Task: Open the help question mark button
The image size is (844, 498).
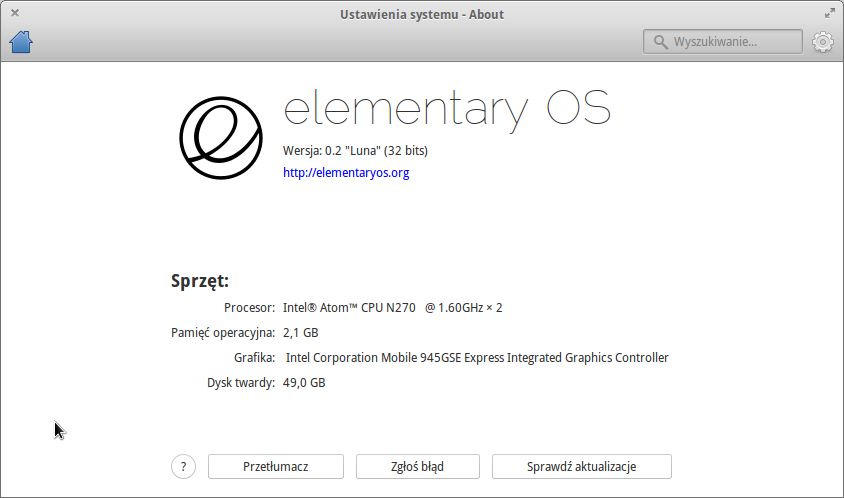Action: tap(183, 466)
